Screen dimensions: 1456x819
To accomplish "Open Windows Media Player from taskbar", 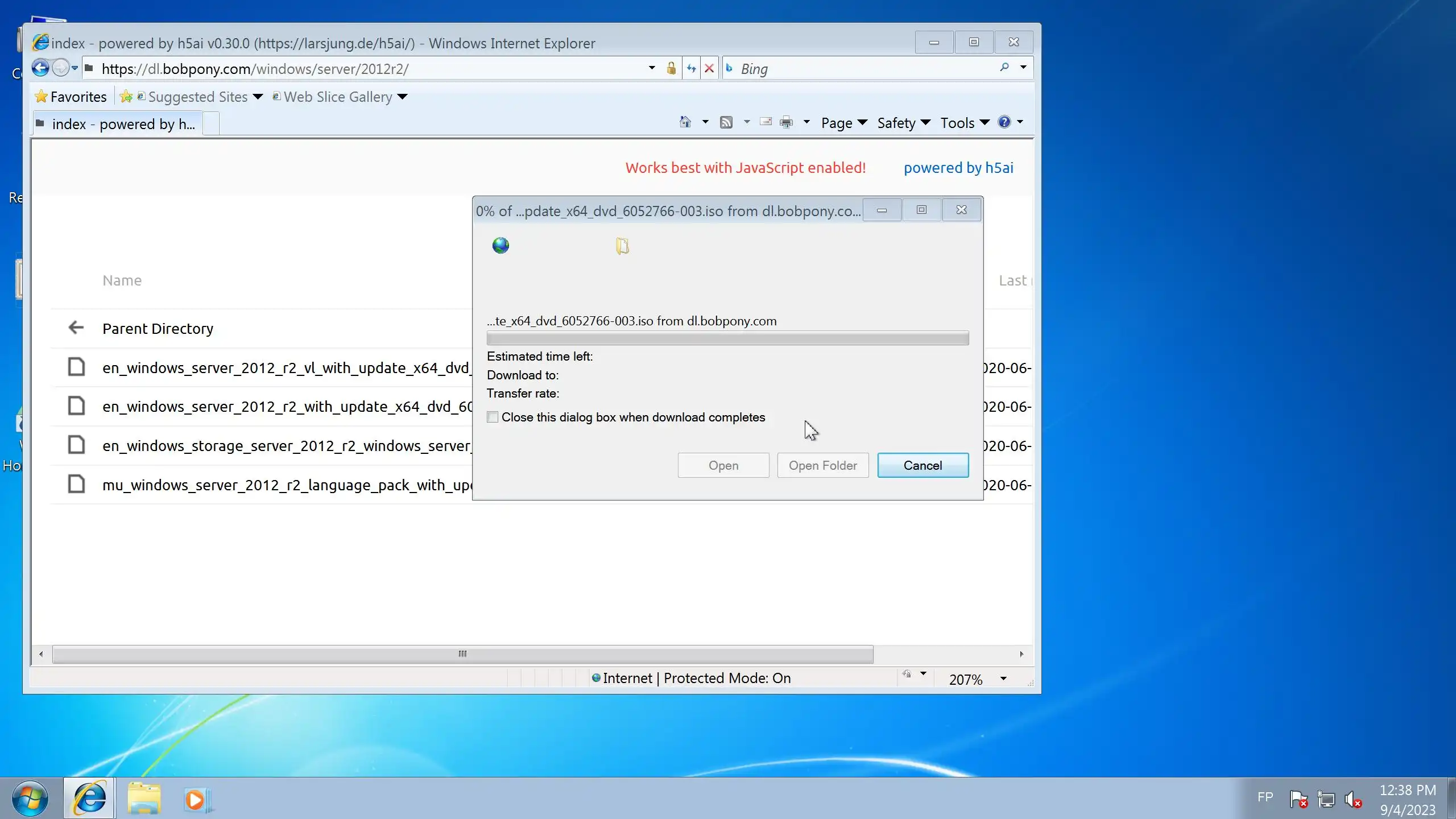I will click(195, 800).
